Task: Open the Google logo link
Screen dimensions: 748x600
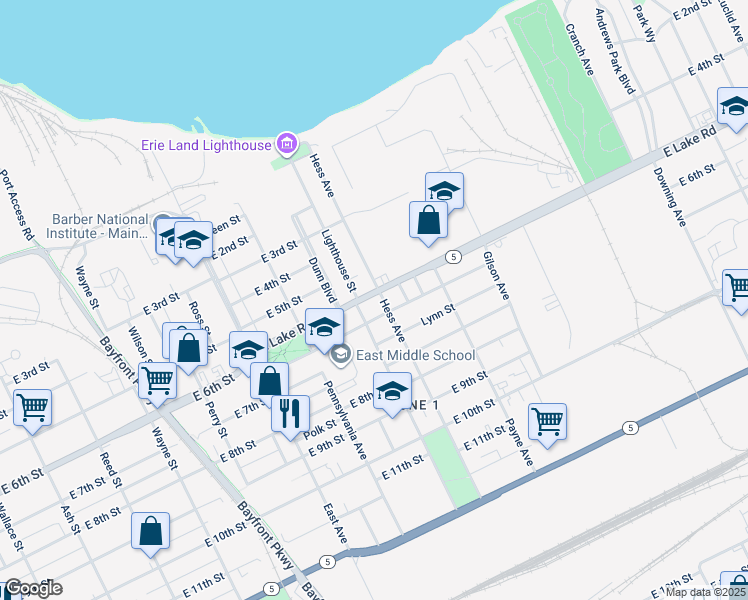Action: (x=33, y=588)
